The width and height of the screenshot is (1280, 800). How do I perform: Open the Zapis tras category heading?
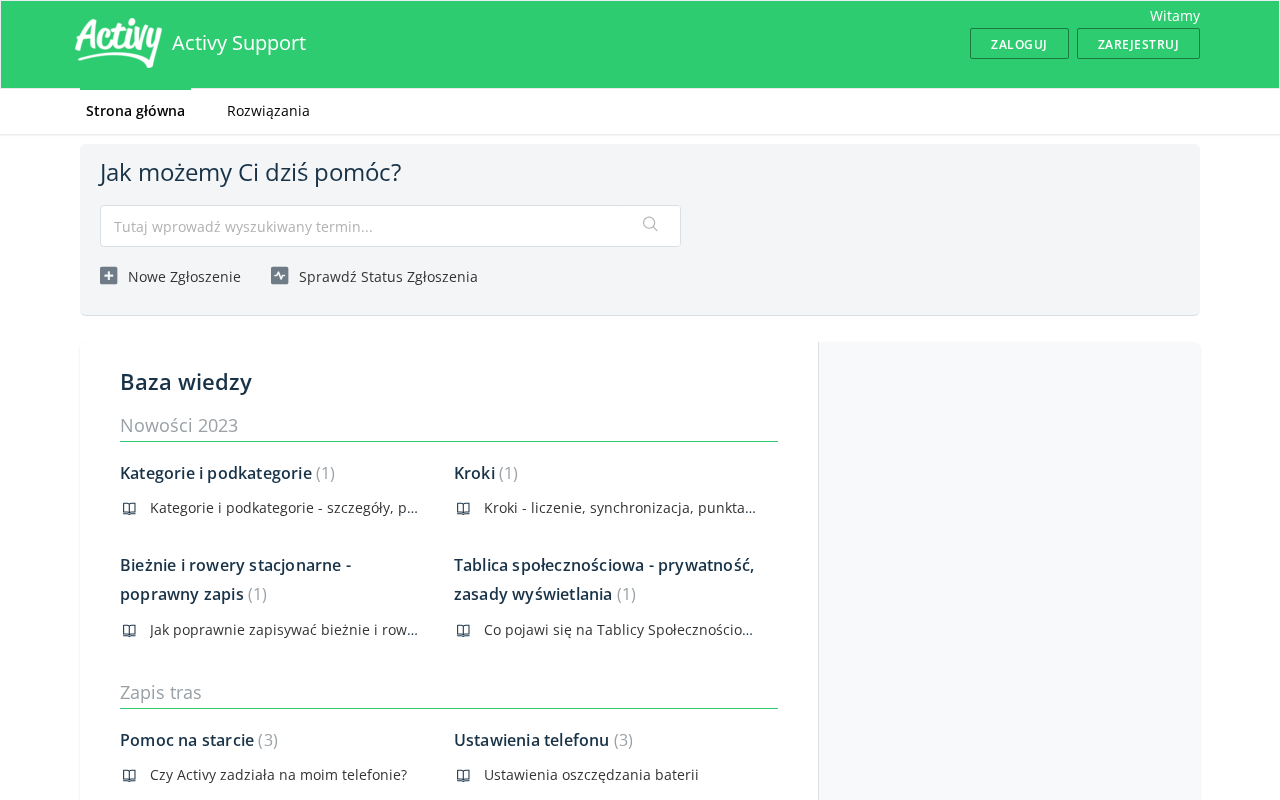click(x=160, y=692)
